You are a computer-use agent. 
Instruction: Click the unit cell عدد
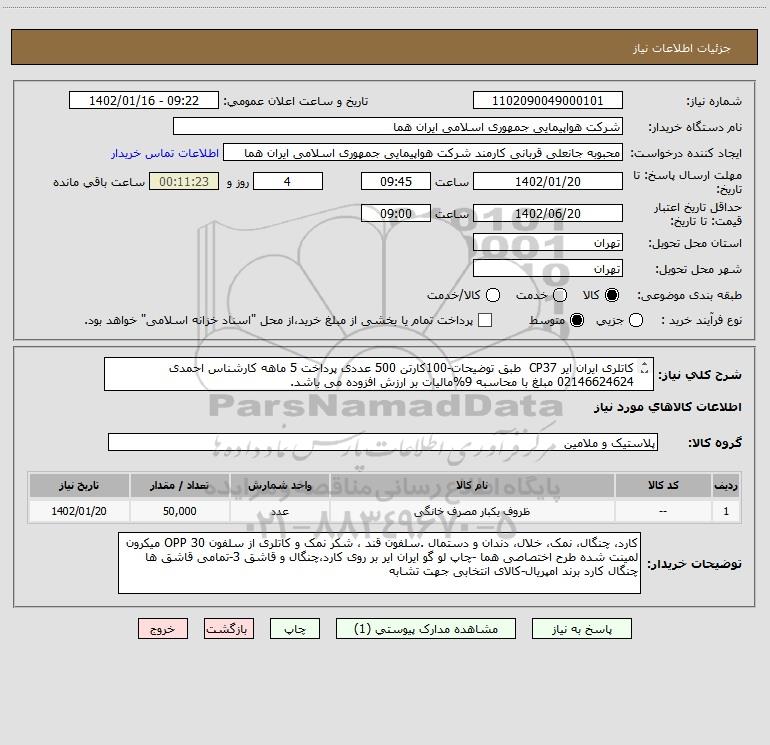(279, 511)
